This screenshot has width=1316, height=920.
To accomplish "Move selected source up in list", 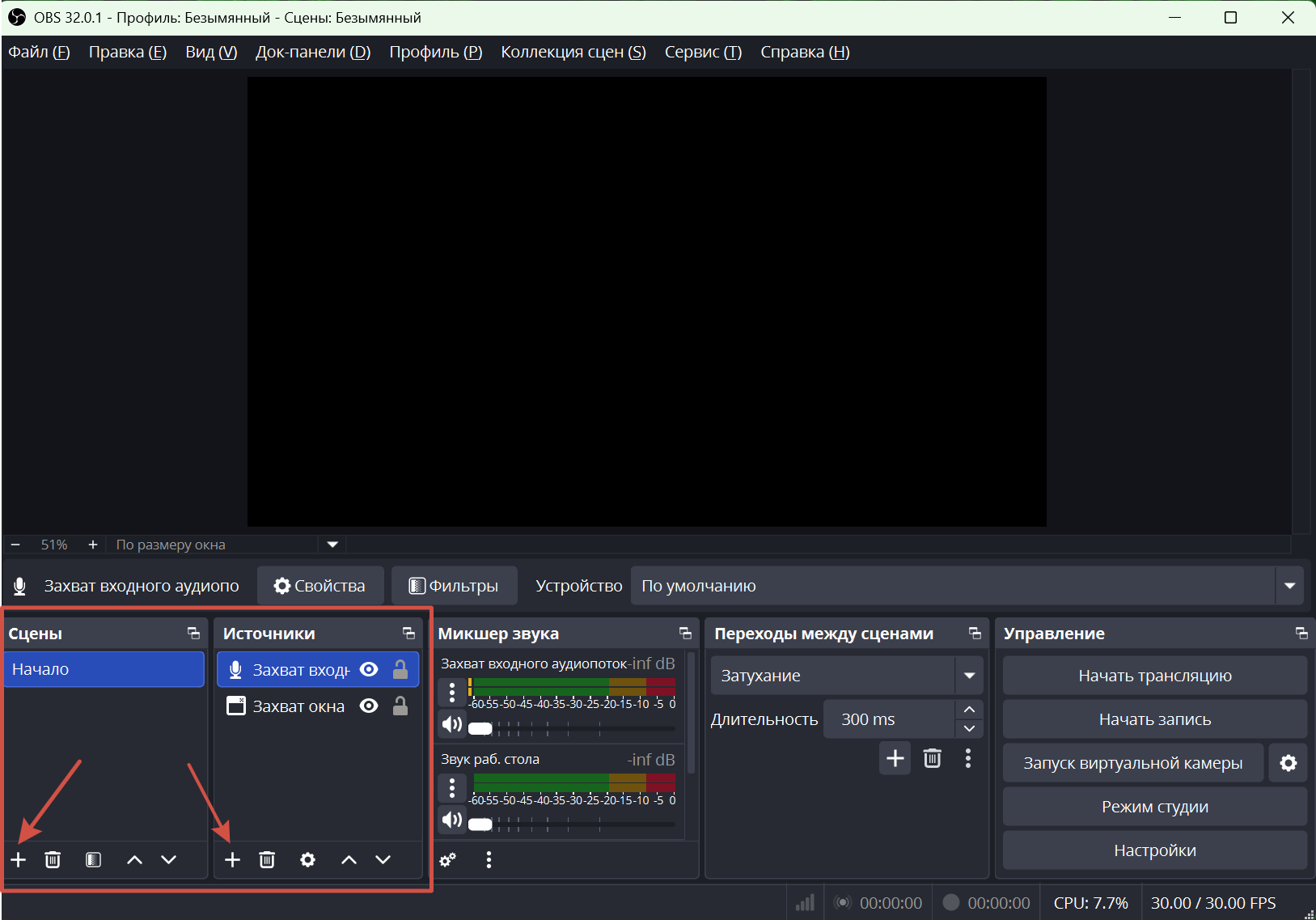I will click(349, 859).
